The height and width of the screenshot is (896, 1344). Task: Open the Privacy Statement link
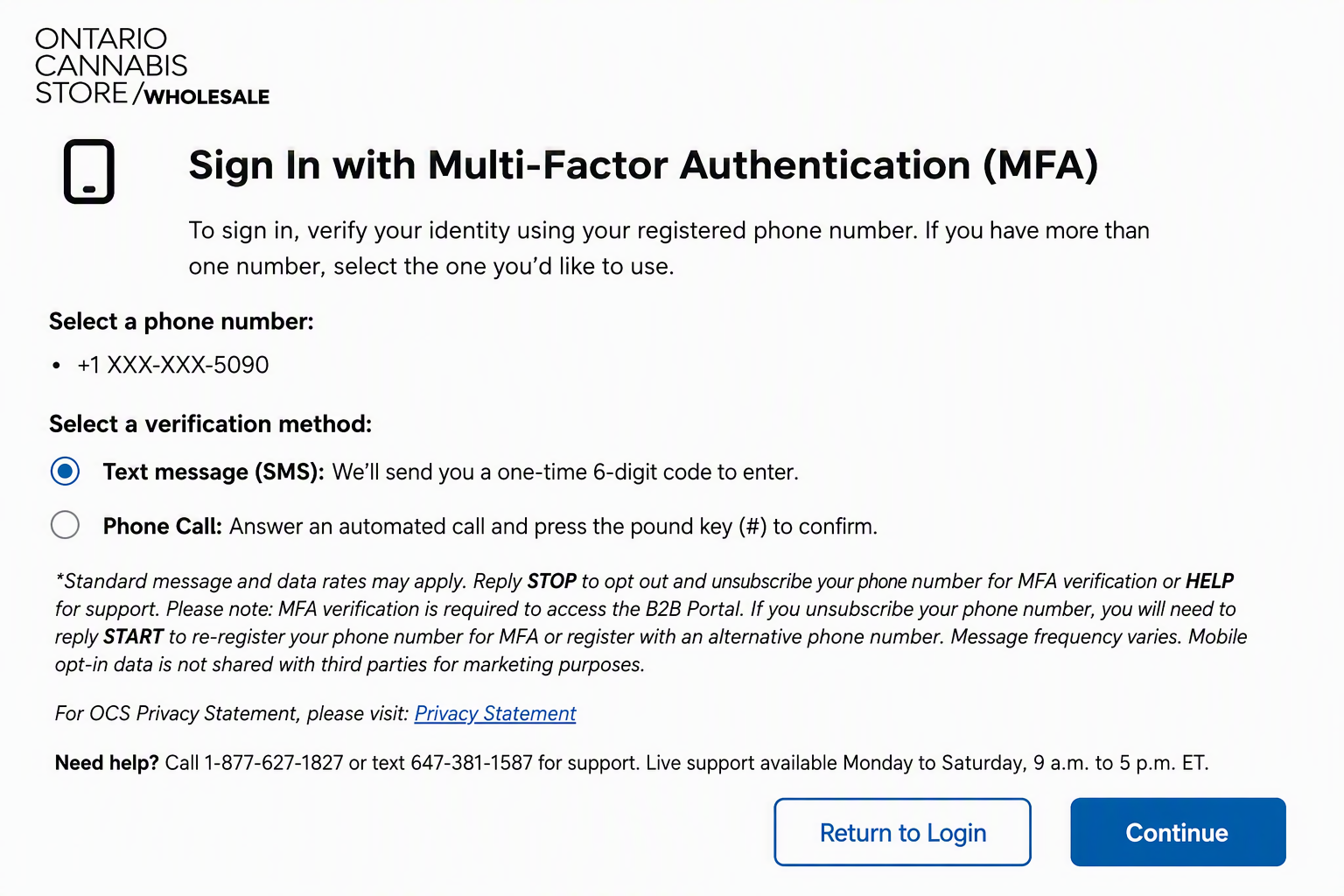(495, 714)
